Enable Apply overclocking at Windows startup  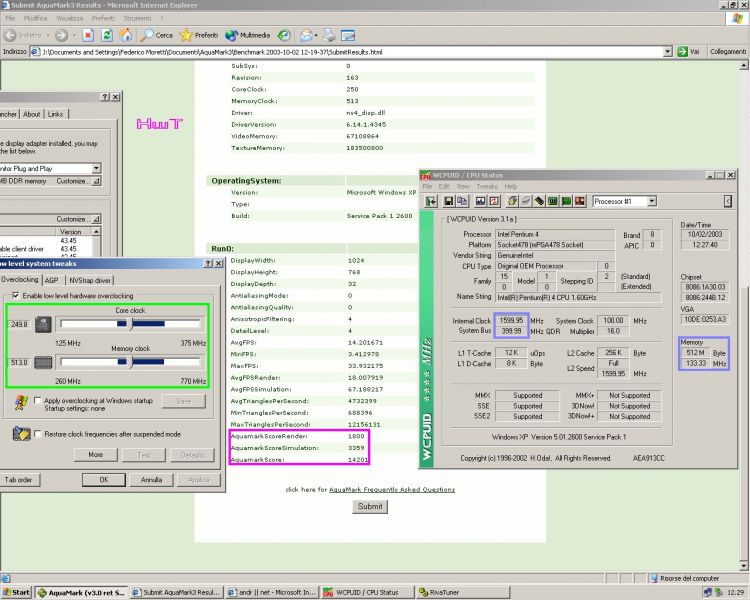(38, 400)
